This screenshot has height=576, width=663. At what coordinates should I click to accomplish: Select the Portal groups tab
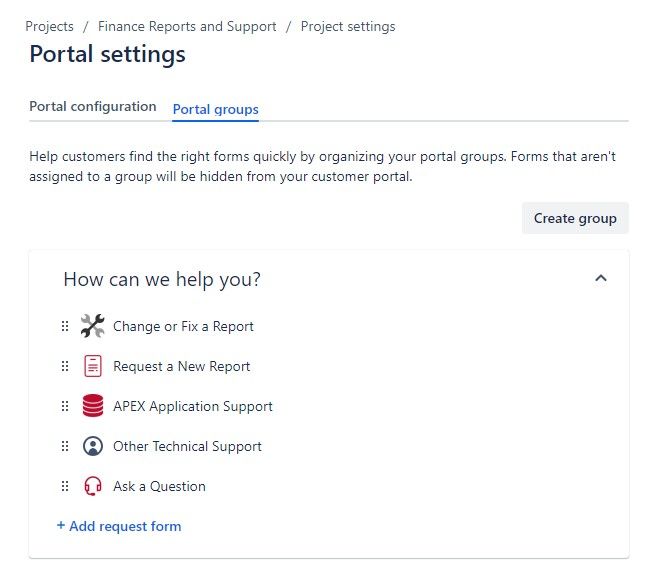(x=215, y=109)
